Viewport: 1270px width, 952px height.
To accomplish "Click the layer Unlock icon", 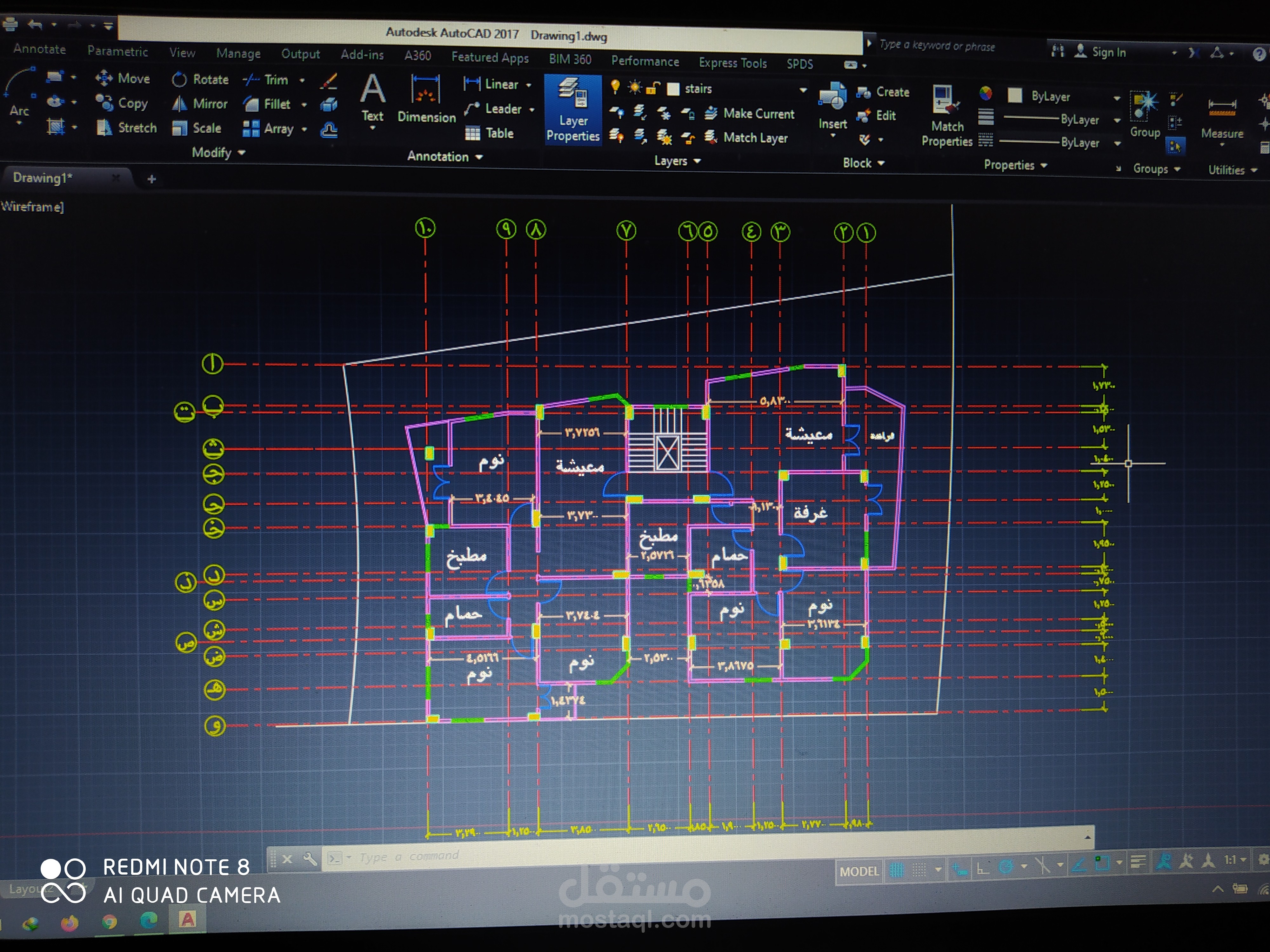I will pos(688,138).
